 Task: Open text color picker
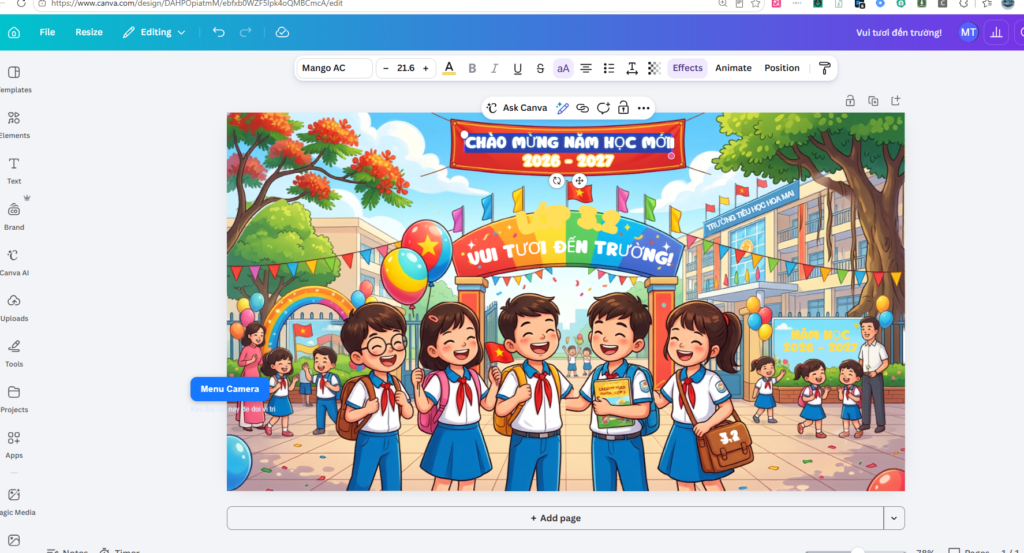pyautogui.click(x=449, y=68)
